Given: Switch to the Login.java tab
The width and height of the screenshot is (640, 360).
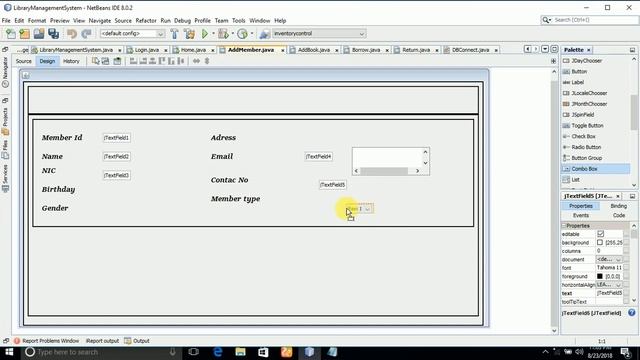Looking at the screenshot, I should coord(147,50).
